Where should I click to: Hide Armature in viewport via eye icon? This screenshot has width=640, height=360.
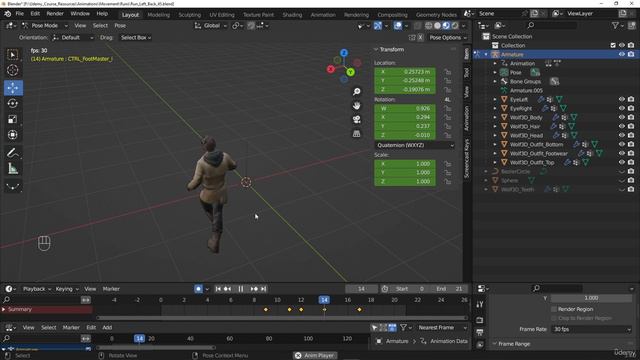coord(622,54)
